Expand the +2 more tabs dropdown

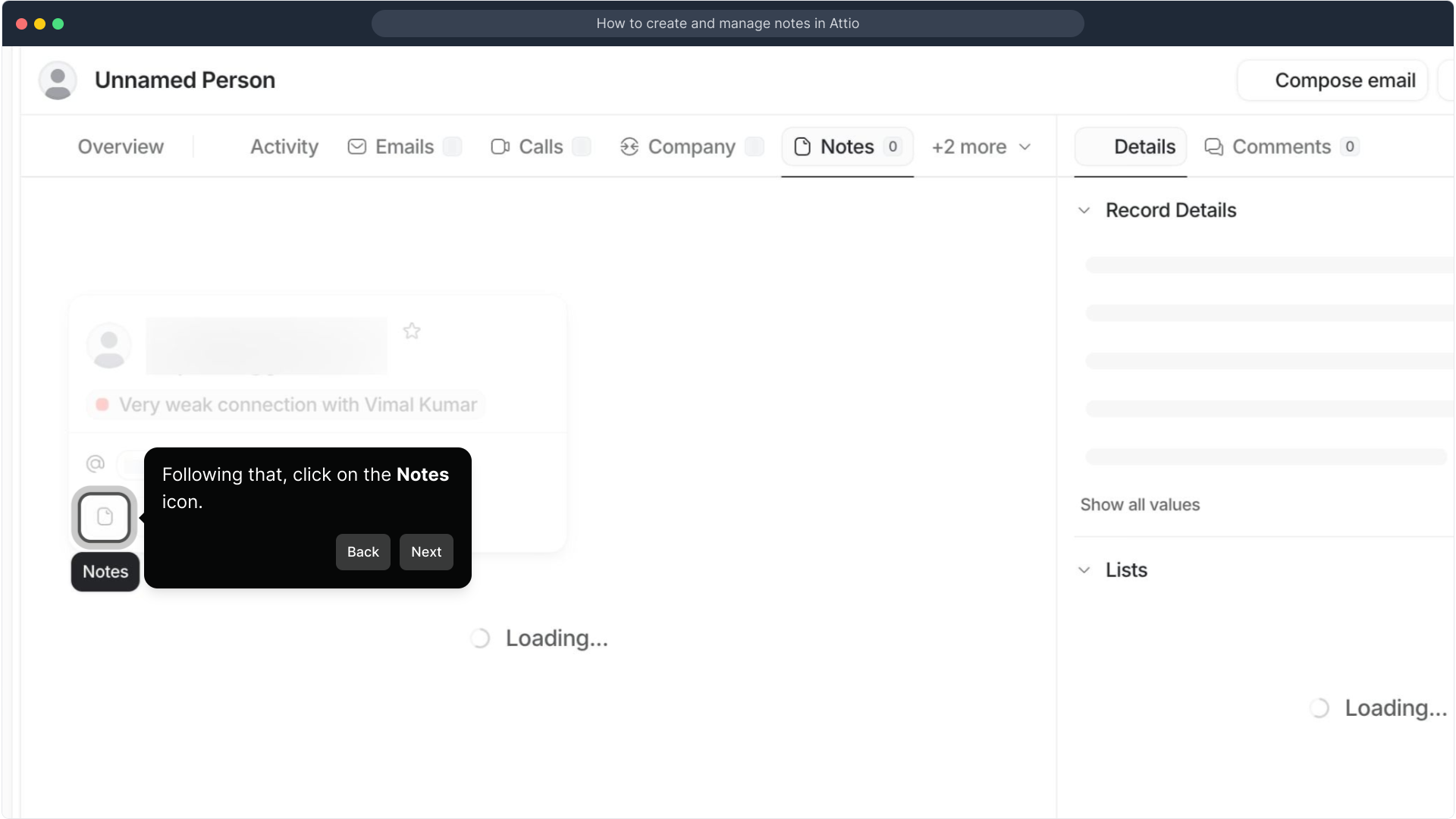click(x=981, y=146)
